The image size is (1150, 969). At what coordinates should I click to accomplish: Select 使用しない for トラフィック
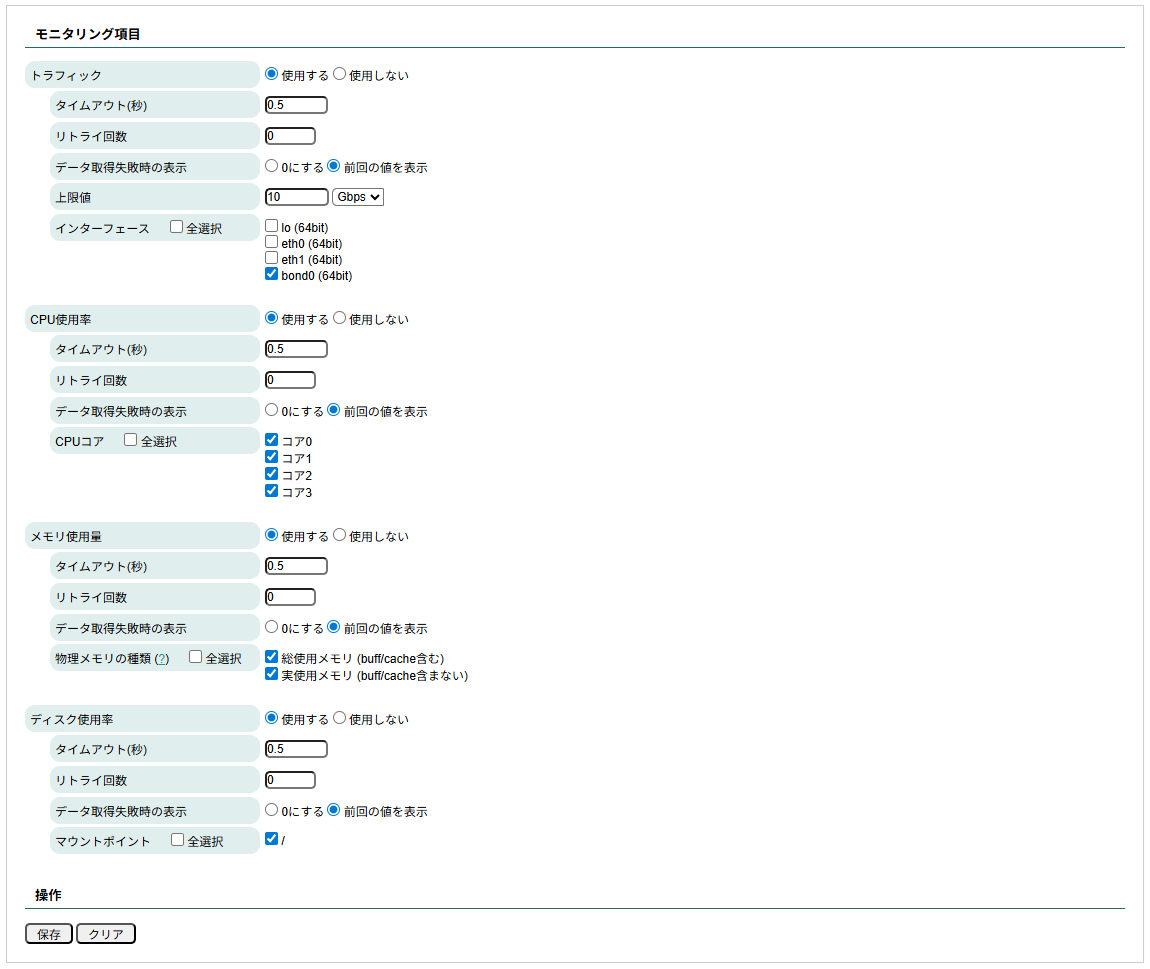(339, 73)
